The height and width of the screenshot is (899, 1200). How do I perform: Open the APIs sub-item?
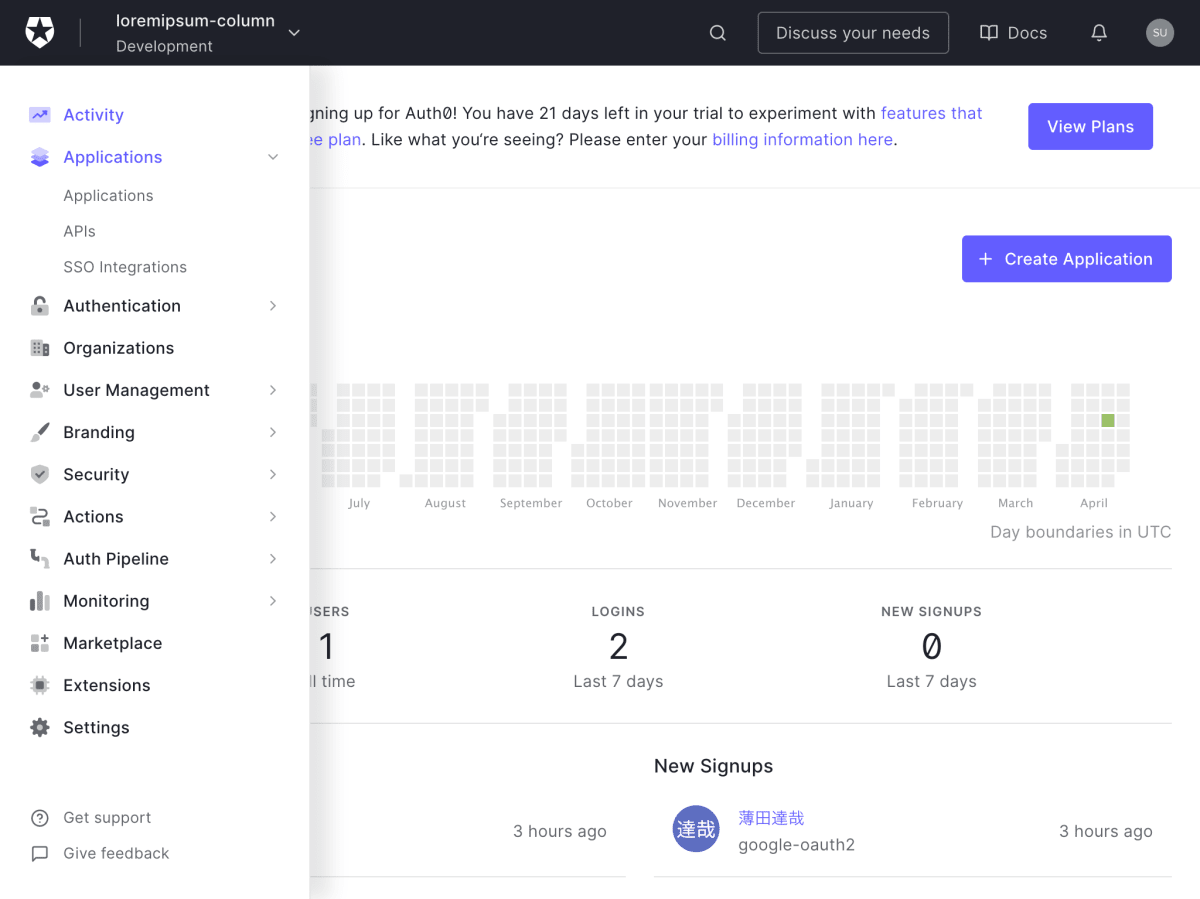pos(80,231)
